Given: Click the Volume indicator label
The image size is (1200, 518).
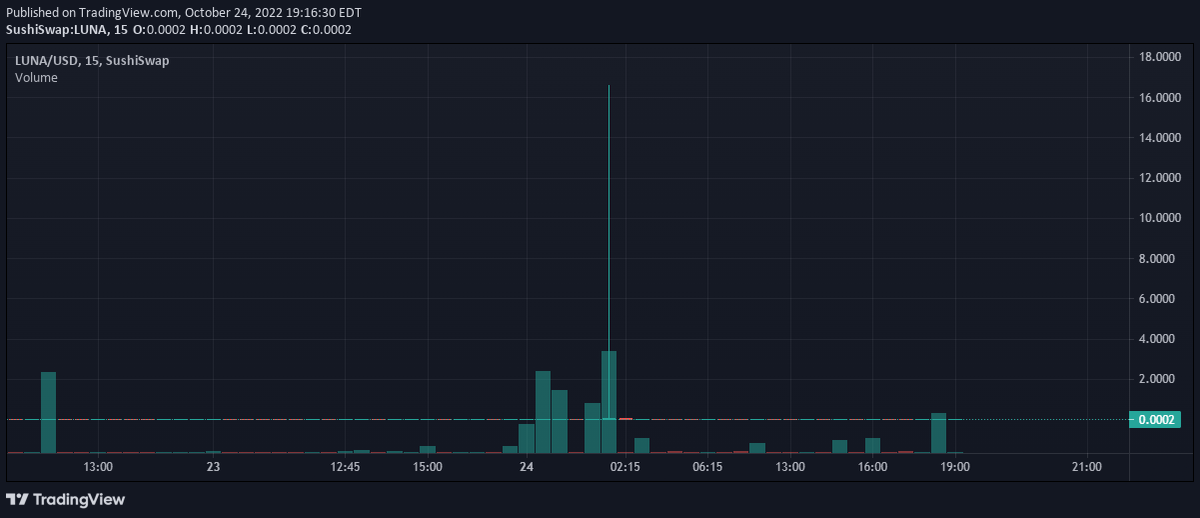Looking at the screenshot, I should (x=36, y=78).
